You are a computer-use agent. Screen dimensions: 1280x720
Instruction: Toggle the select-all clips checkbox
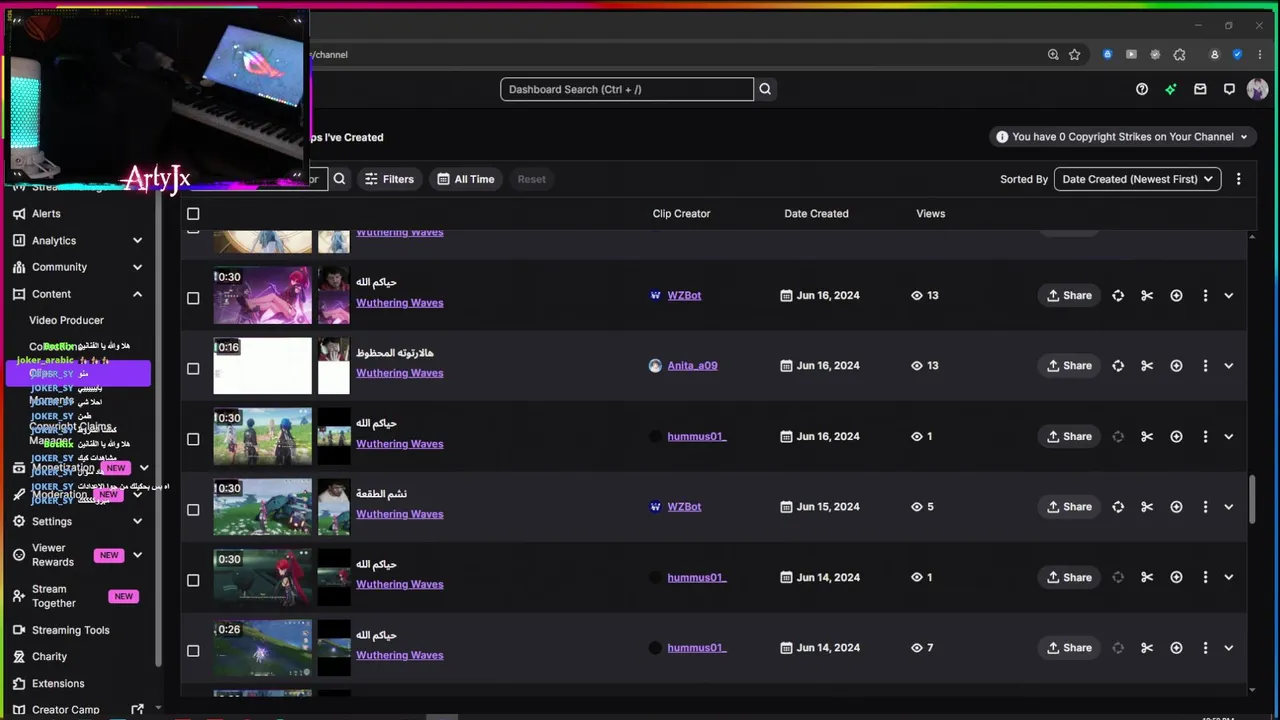(x=193, y=214)
